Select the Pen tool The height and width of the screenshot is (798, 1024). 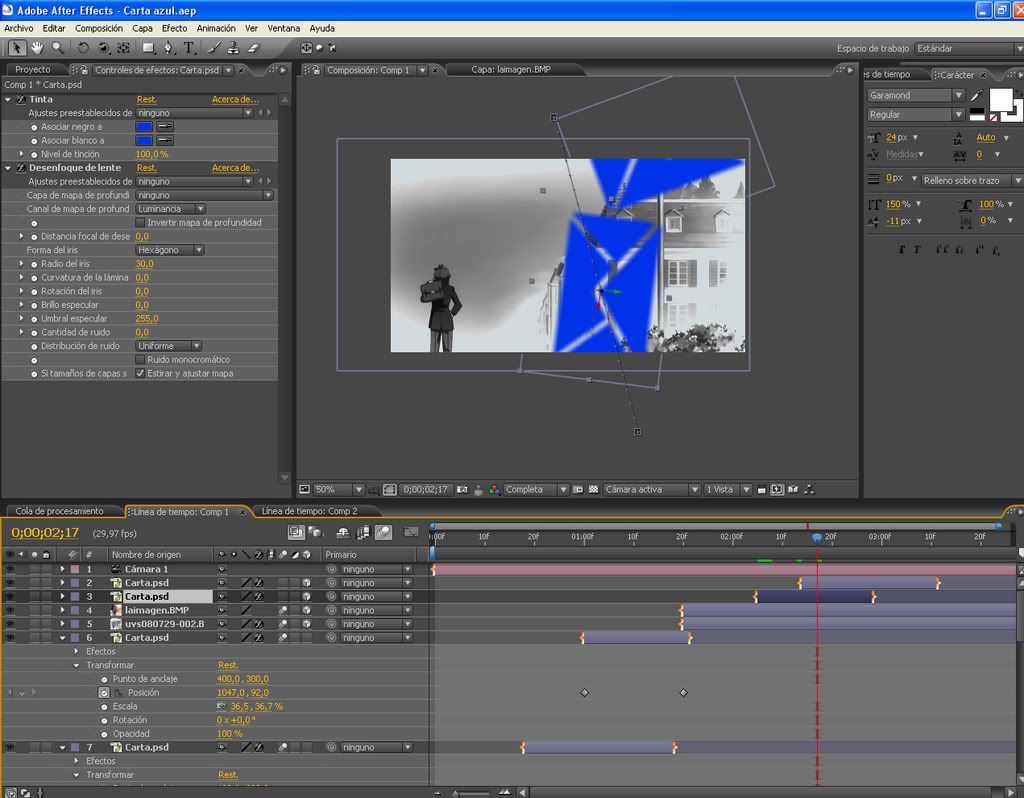coord(169,47)
